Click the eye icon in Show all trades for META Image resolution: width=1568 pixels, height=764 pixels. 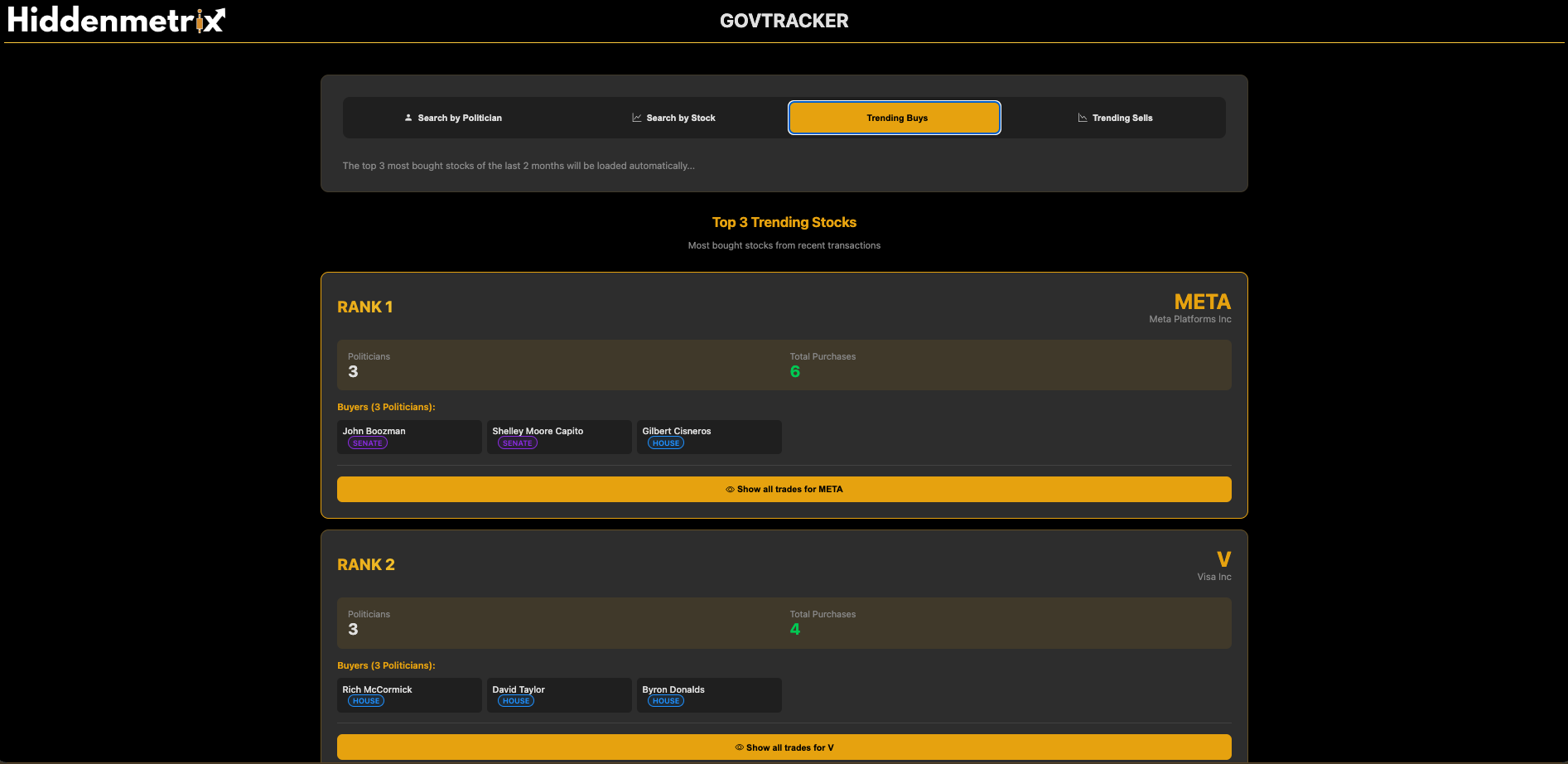(x=730, y=489)
